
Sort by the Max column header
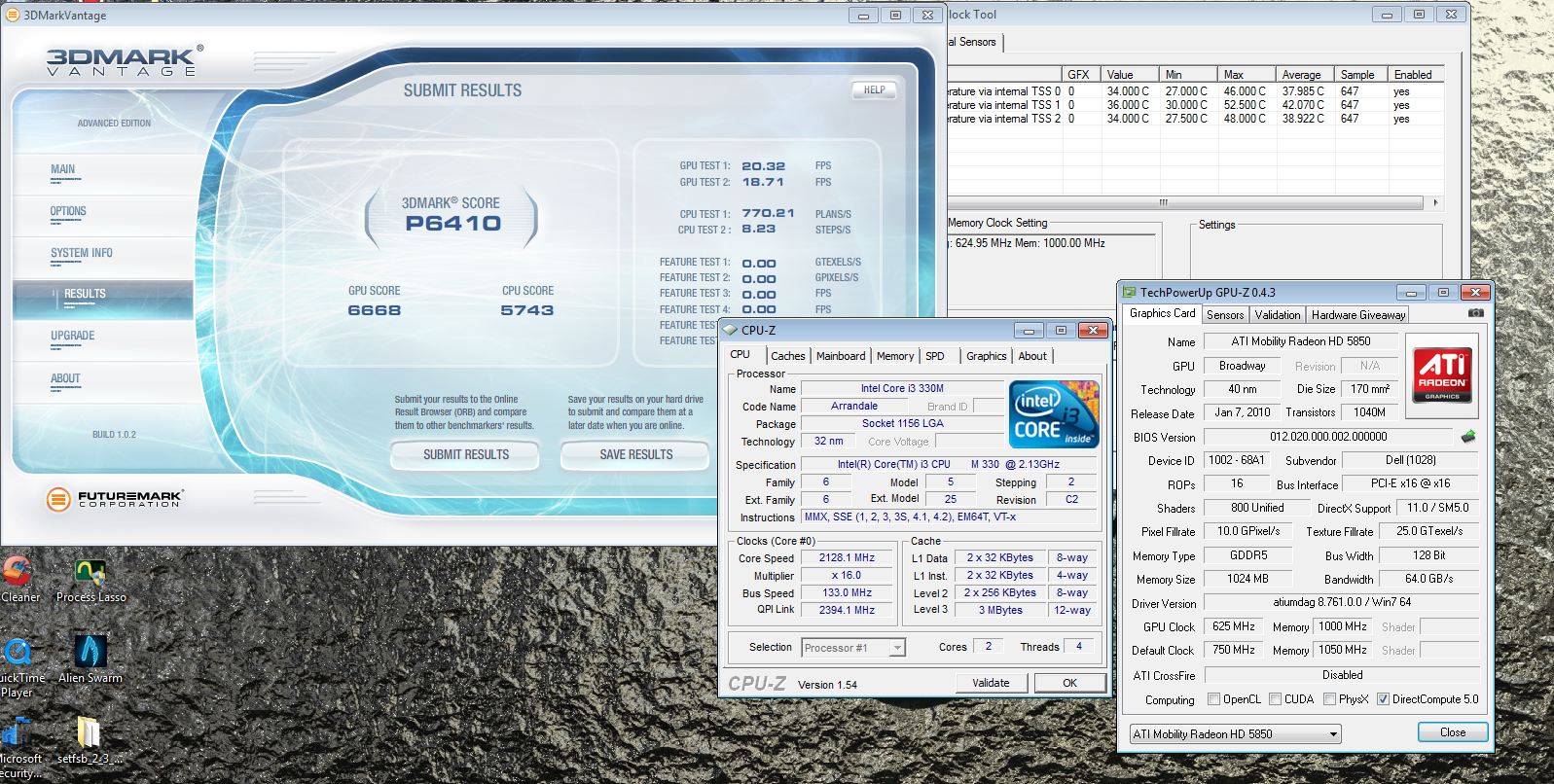pos(1247,75)
